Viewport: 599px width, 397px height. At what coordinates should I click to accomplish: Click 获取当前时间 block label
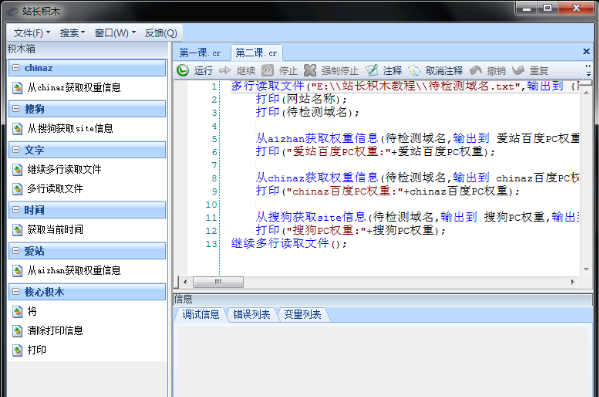coord(55,230)
